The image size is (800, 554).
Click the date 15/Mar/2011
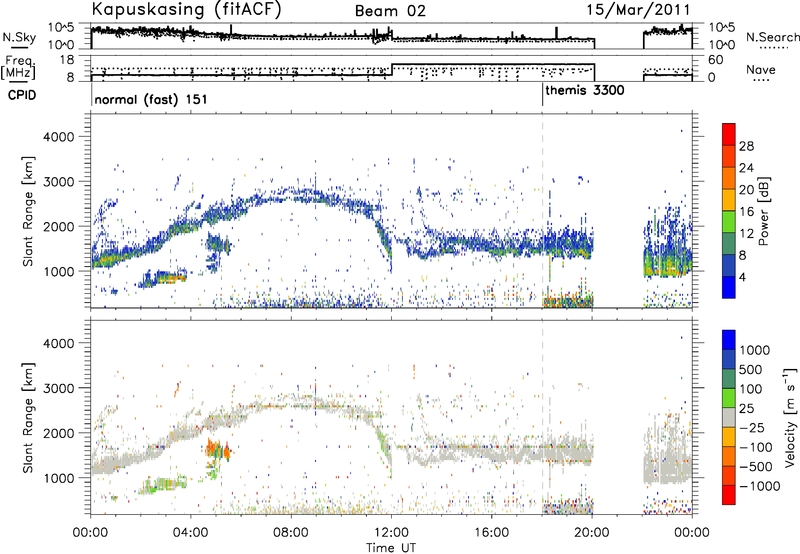638,10
